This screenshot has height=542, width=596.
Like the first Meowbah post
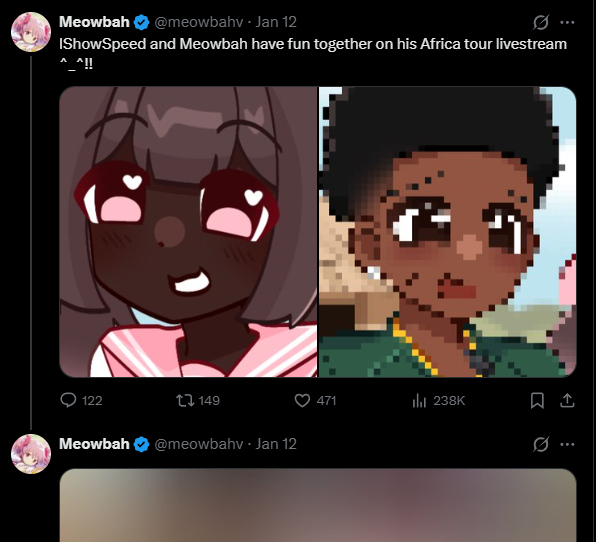(315, 400)
